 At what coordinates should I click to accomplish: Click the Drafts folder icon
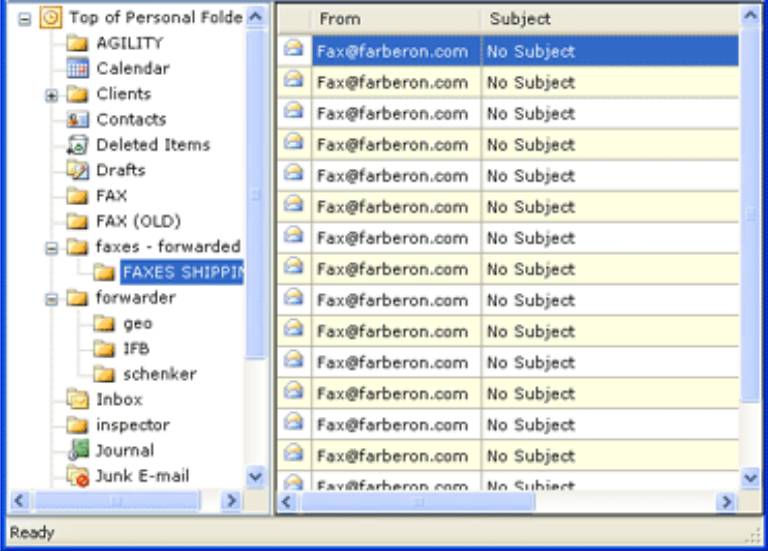77,170
